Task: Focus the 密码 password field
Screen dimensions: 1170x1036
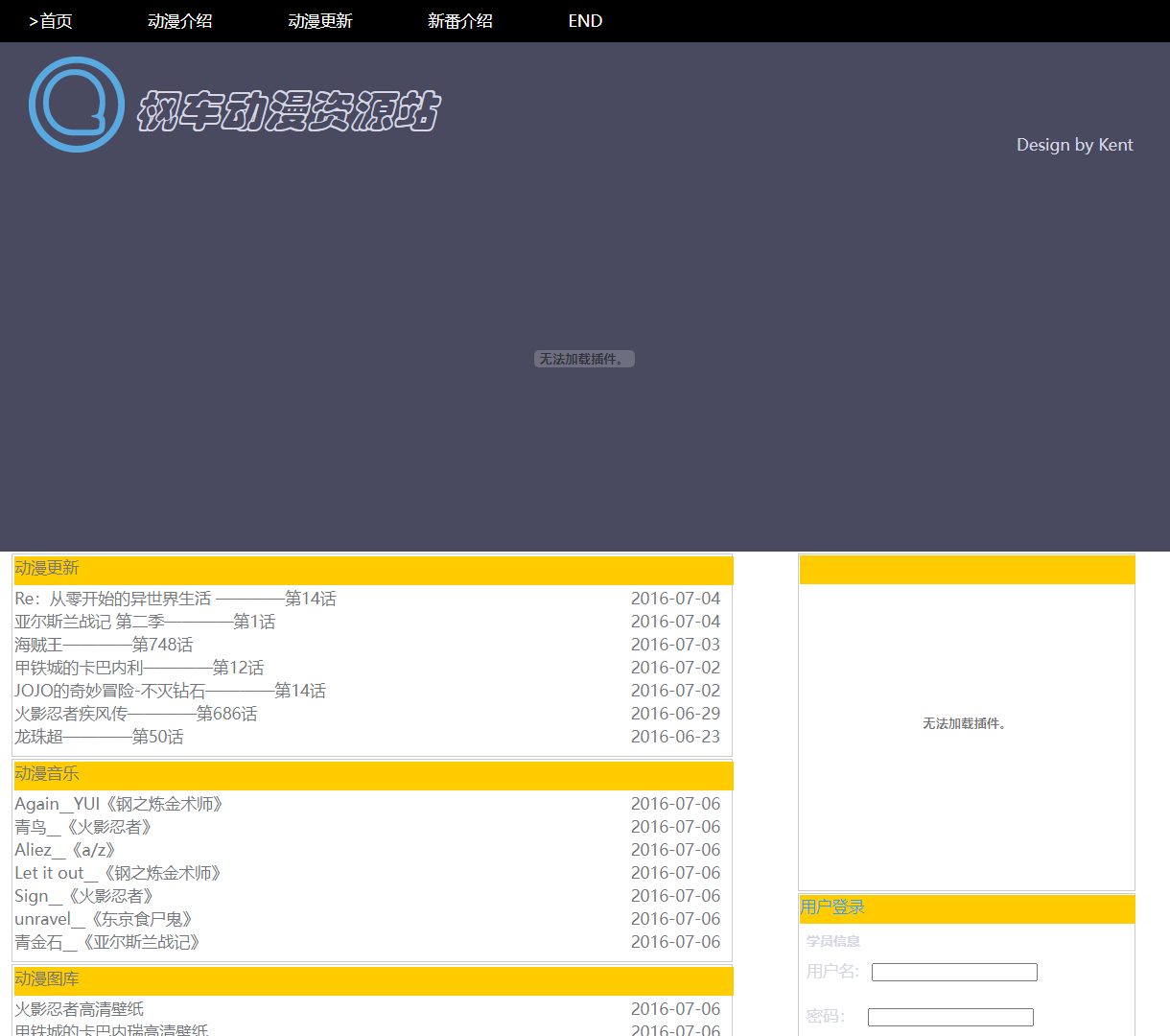Action: 950,1018
